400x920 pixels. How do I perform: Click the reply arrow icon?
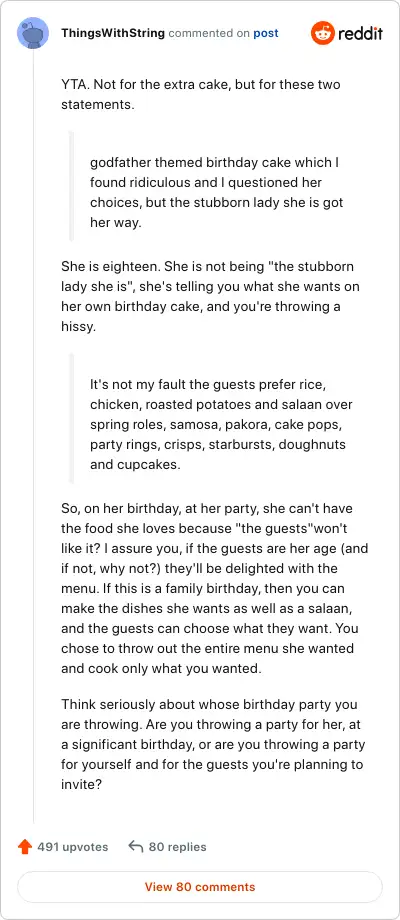click(x=135, y=847)
